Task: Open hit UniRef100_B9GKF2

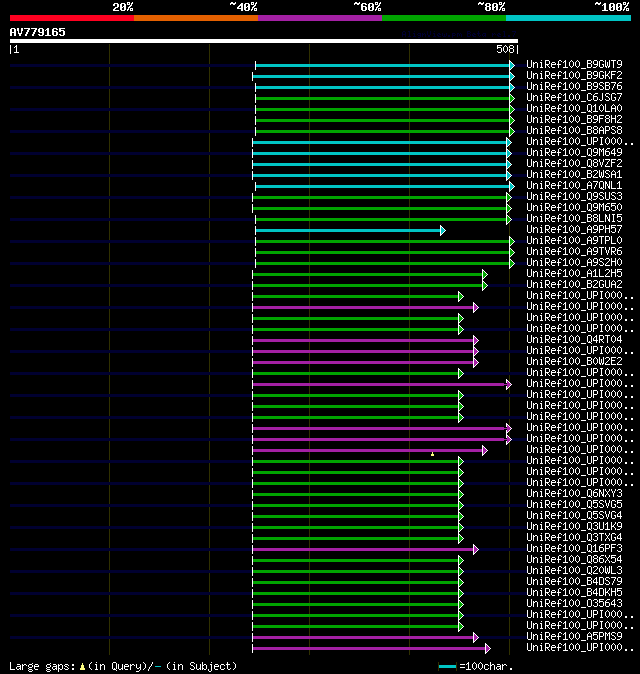Action: tap(574, 76)
